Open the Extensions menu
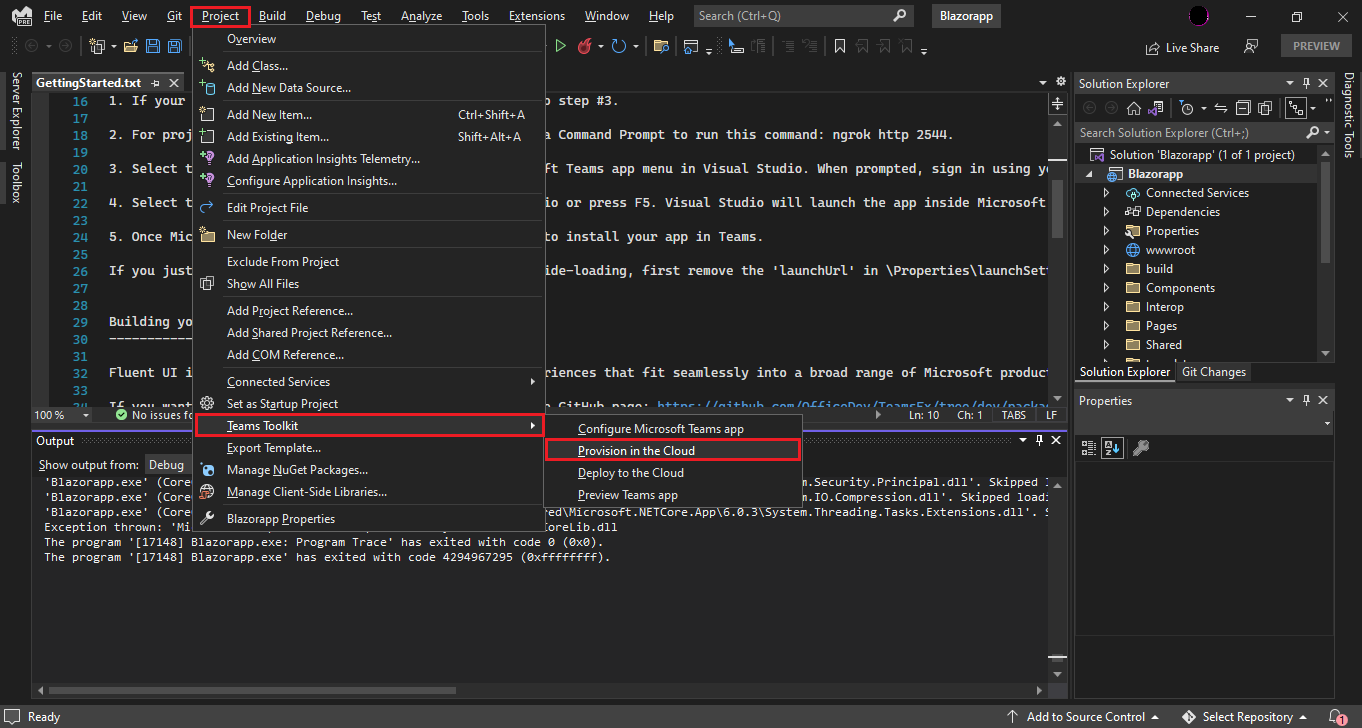This screenshot has width=1362, height=728. 536,16
